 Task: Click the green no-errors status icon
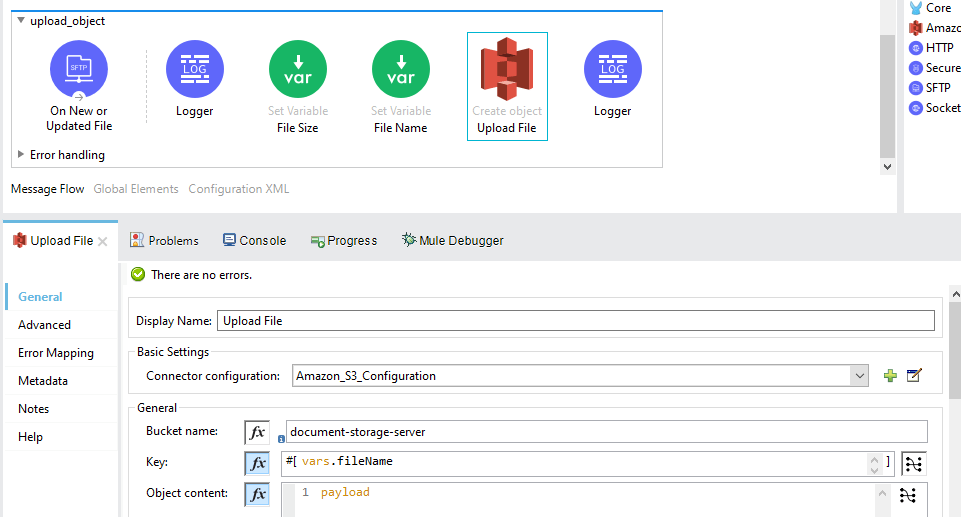[x=138, y=274]
